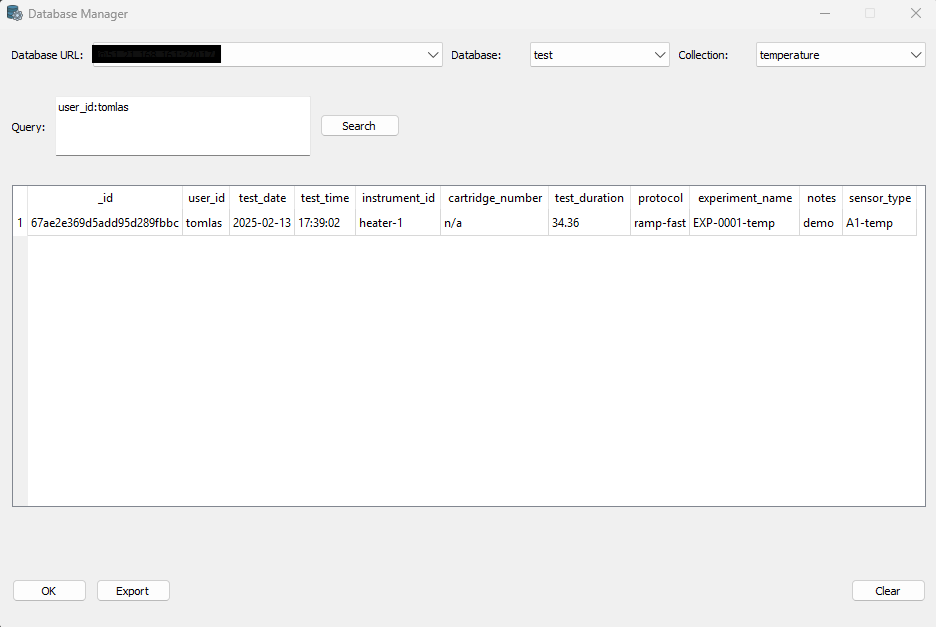This screenshot has width=936, height=627.
Task: Click inside the Query text field
Action: tap(180, 126)
